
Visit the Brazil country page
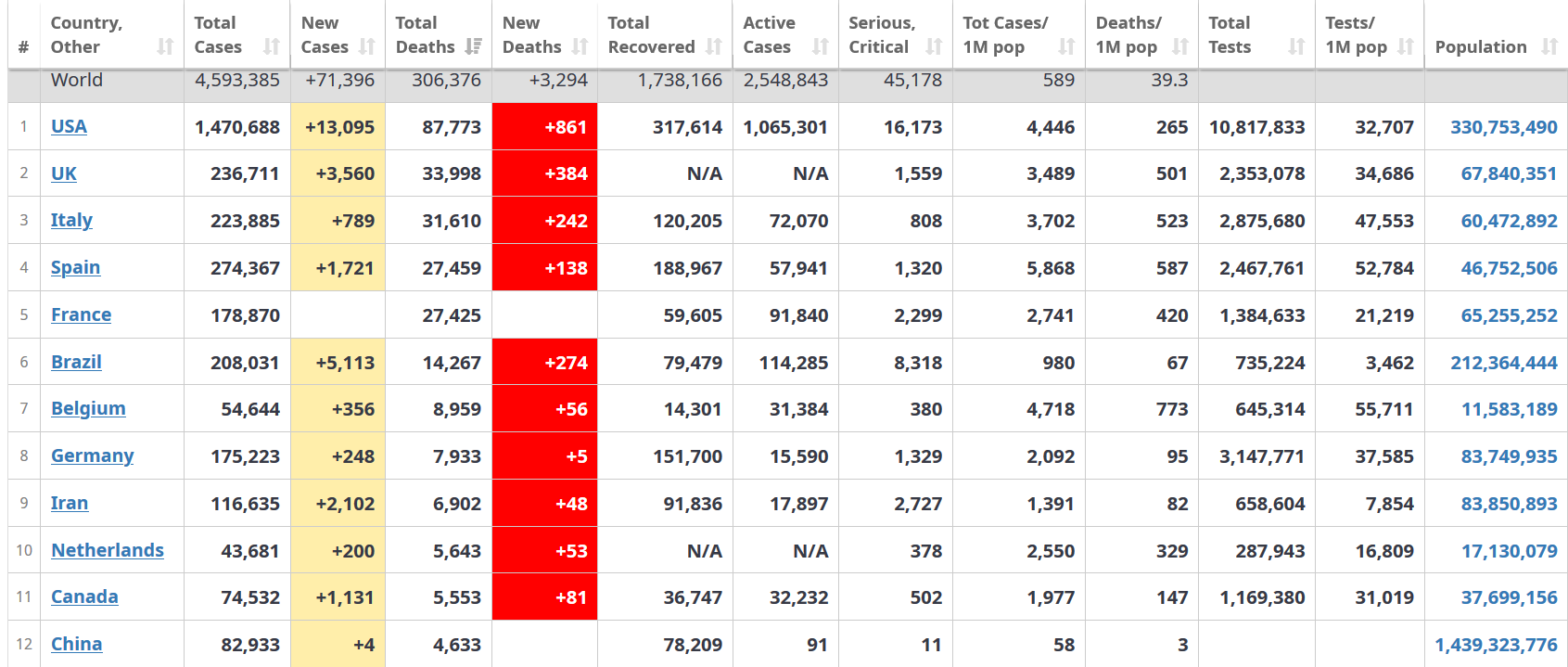pyautogui.click(x=76, y=362)
